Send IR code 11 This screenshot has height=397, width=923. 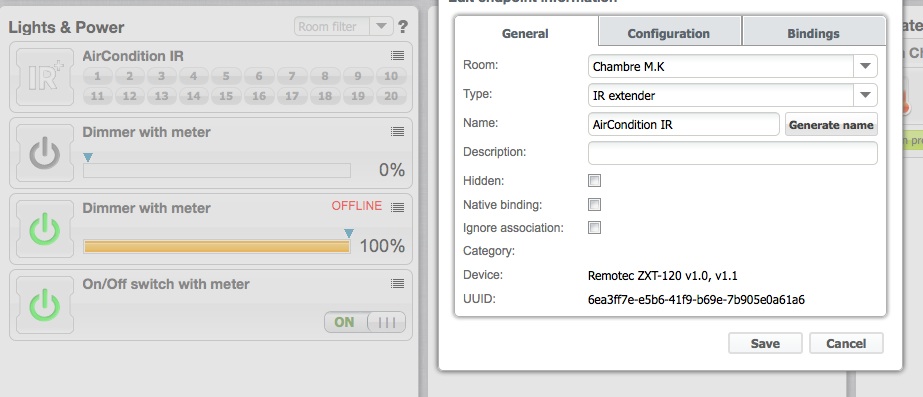click(98, 96)
